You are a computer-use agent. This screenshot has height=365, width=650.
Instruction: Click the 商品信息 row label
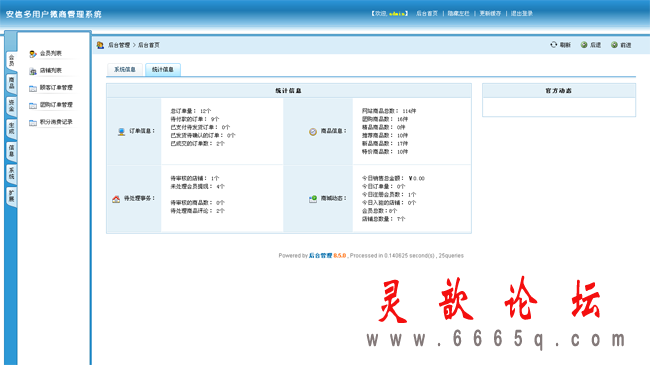334,131
